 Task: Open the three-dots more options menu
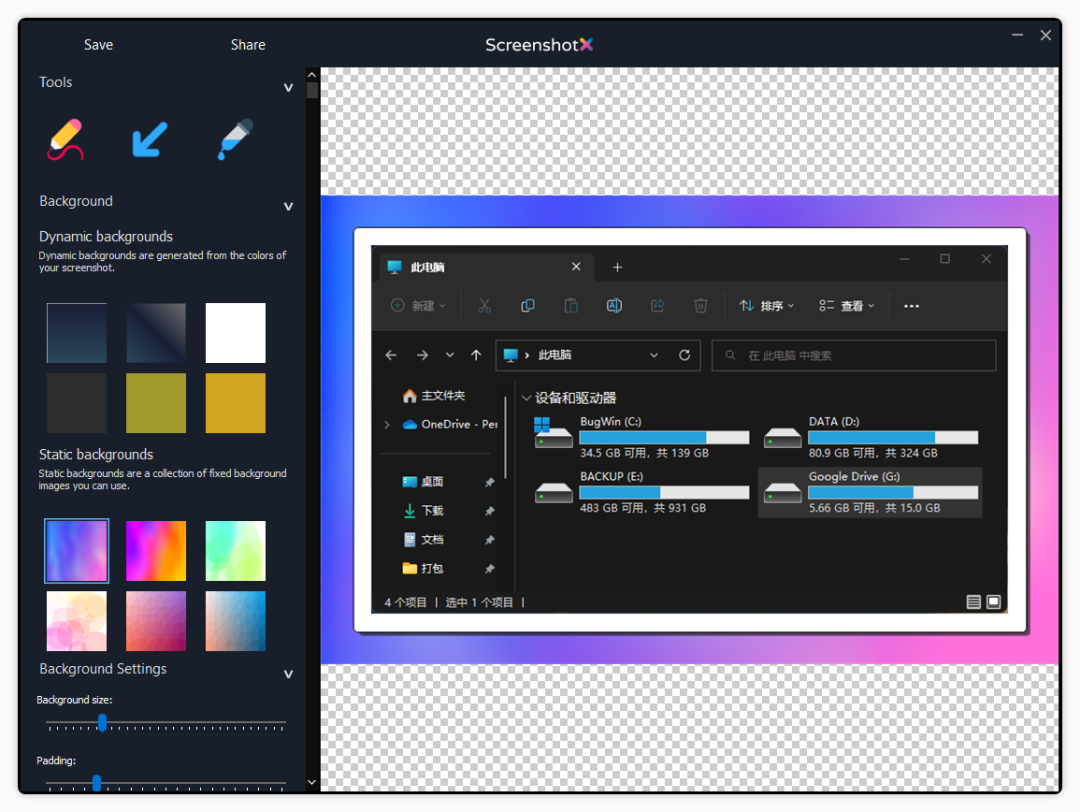tap(911, 306)
